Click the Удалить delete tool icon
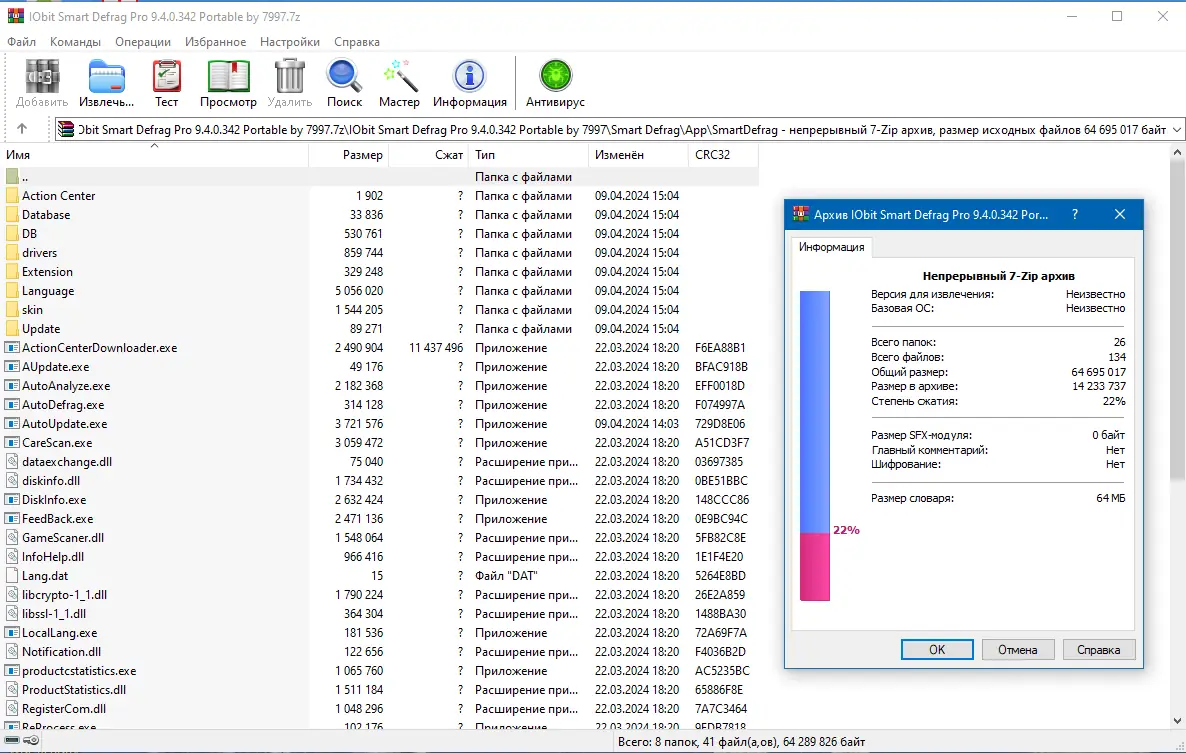1186x753 pixels. coord(289,80)
